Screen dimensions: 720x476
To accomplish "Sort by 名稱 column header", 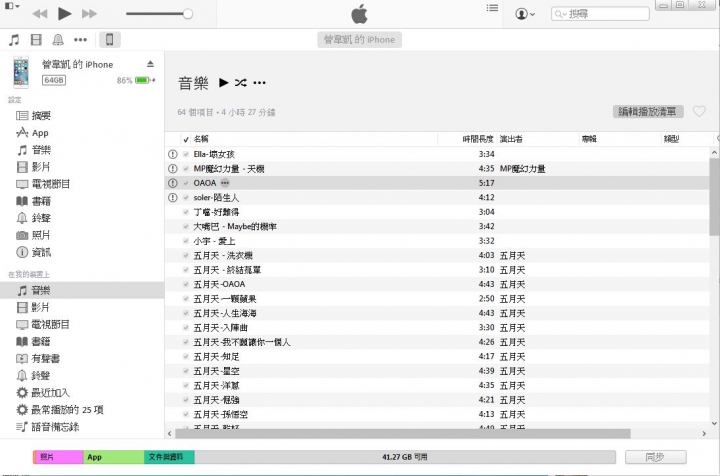I will click(201, 139).
